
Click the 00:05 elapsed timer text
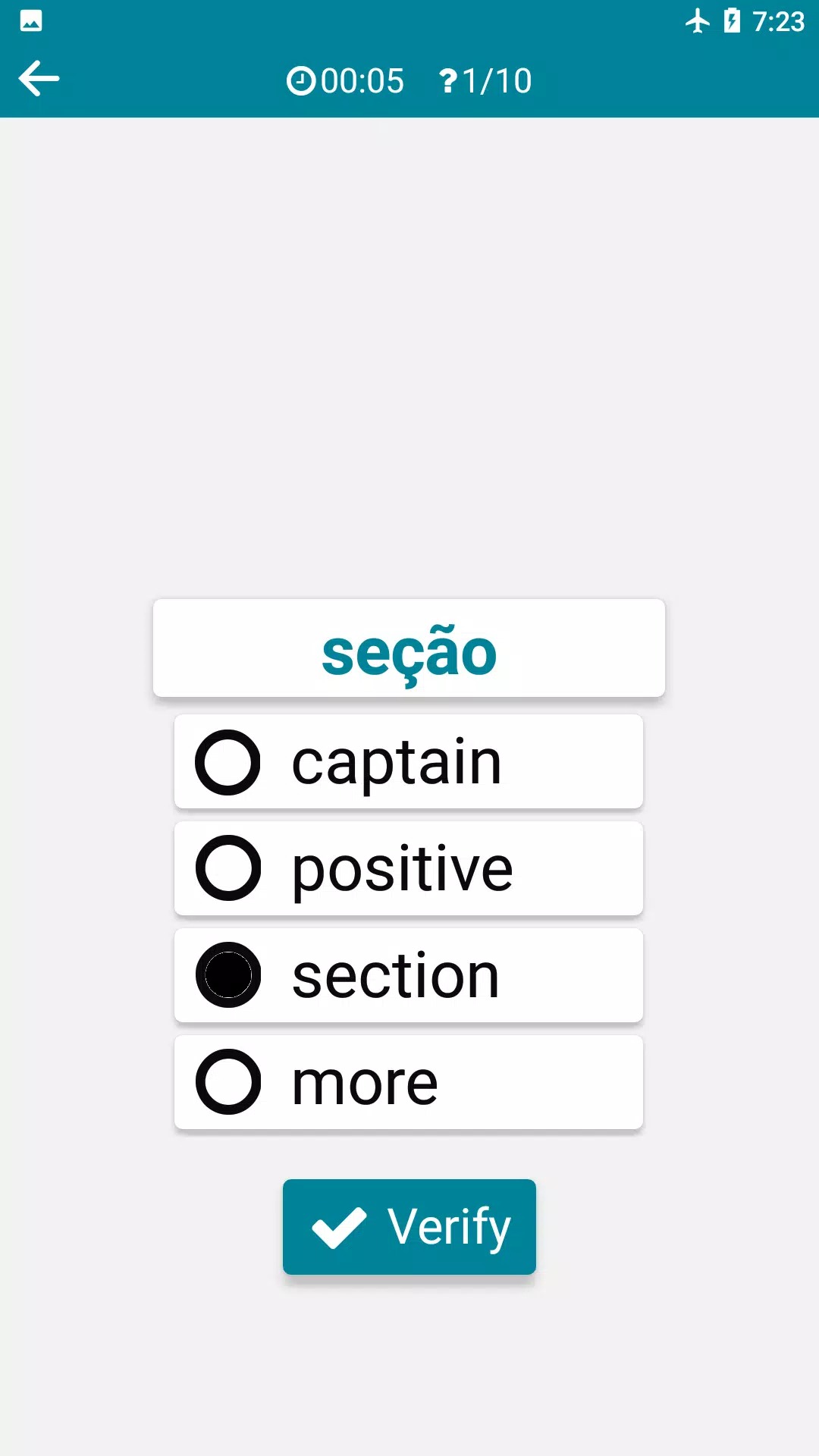362,81
